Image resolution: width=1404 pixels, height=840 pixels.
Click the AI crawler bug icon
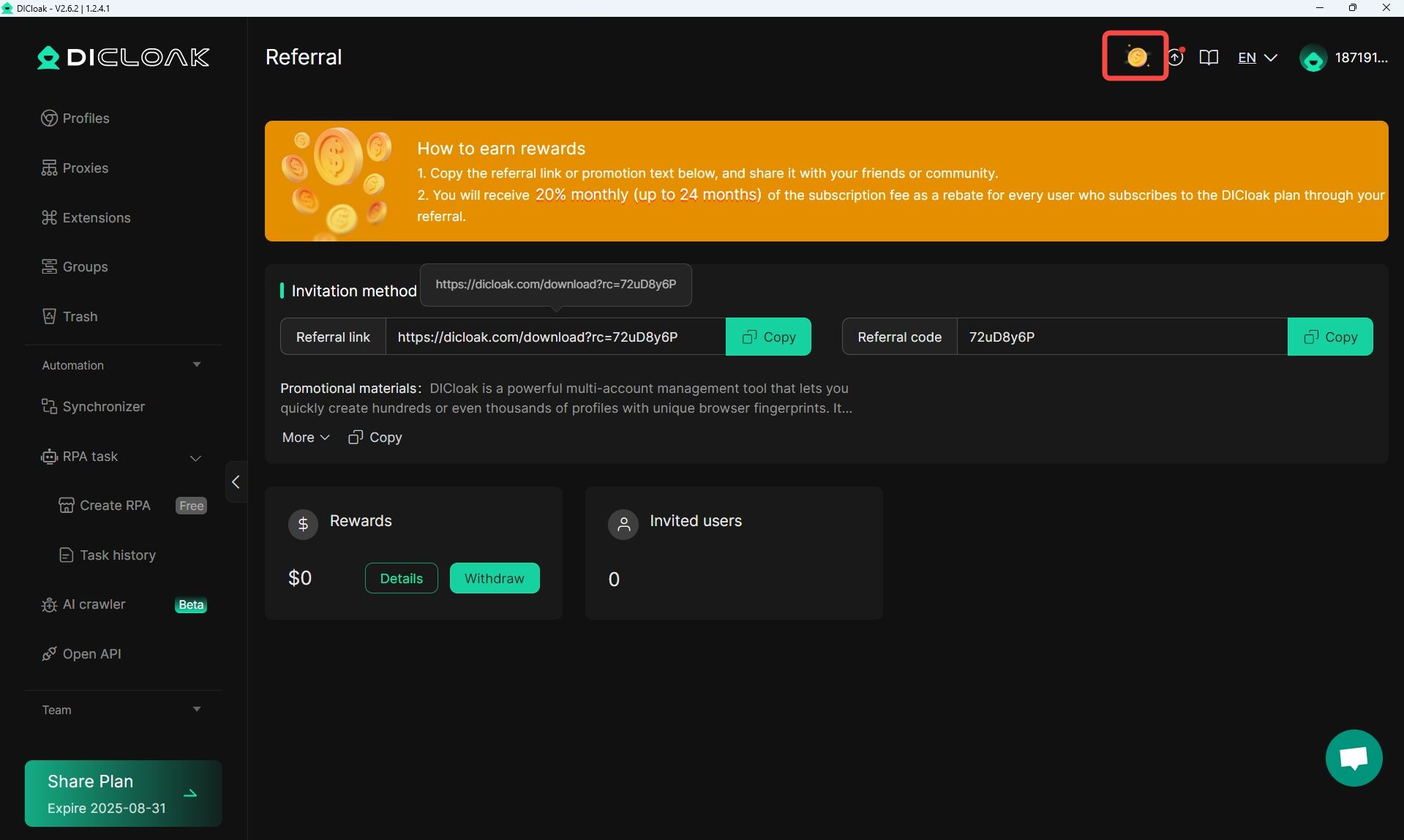coord(49,605)
